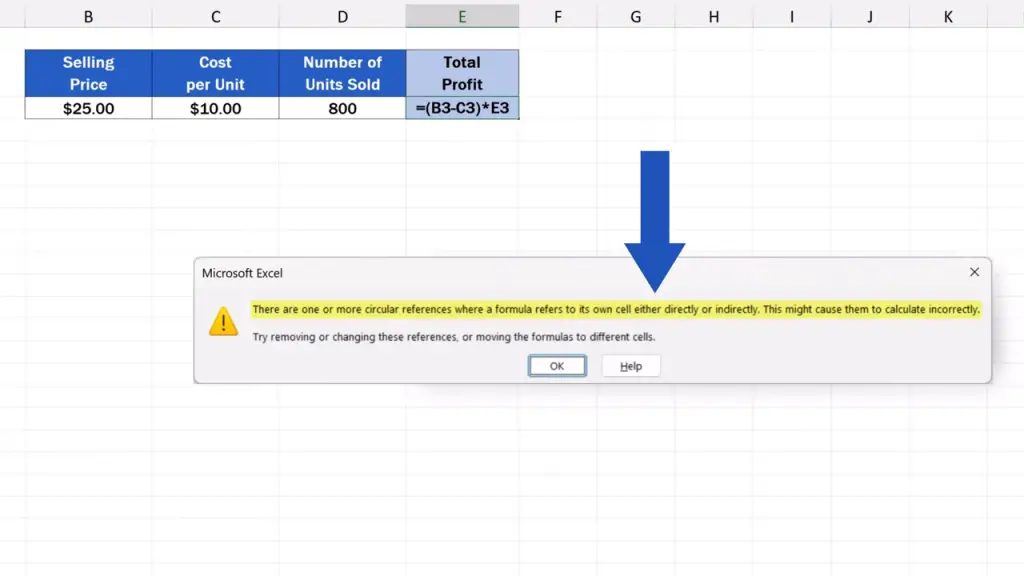Image resolution: width=1024 pixels, height=576 pixels.
Task: Click the cell containing $10.00
Action: [215, 108]
